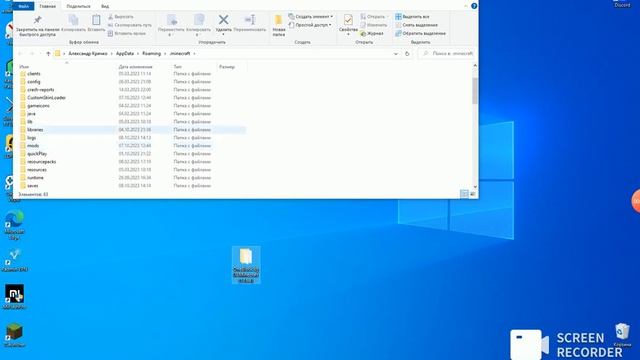Select the saves folder
Image resolution: width=640 pixels, height=360 pixels.
click(32, 186)
